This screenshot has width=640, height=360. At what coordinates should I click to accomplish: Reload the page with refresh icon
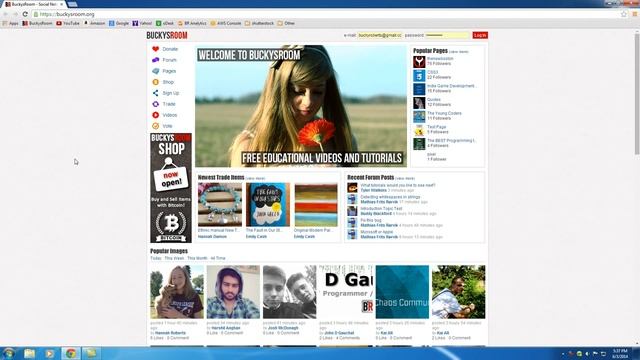(25, 14)
